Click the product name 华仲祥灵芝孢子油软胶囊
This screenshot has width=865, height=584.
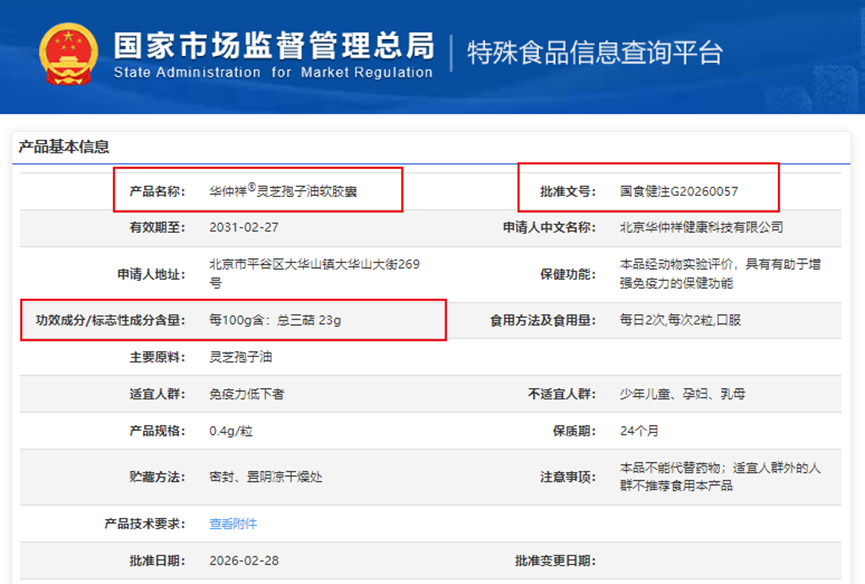pyautogui.click(x=283, y=191)
